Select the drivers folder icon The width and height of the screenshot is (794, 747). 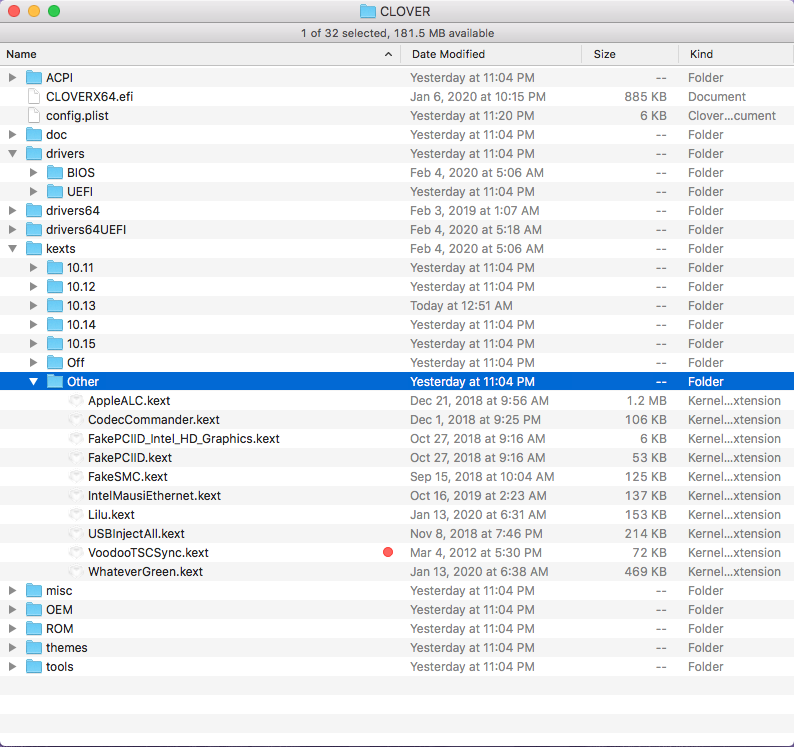coord(34,153)
